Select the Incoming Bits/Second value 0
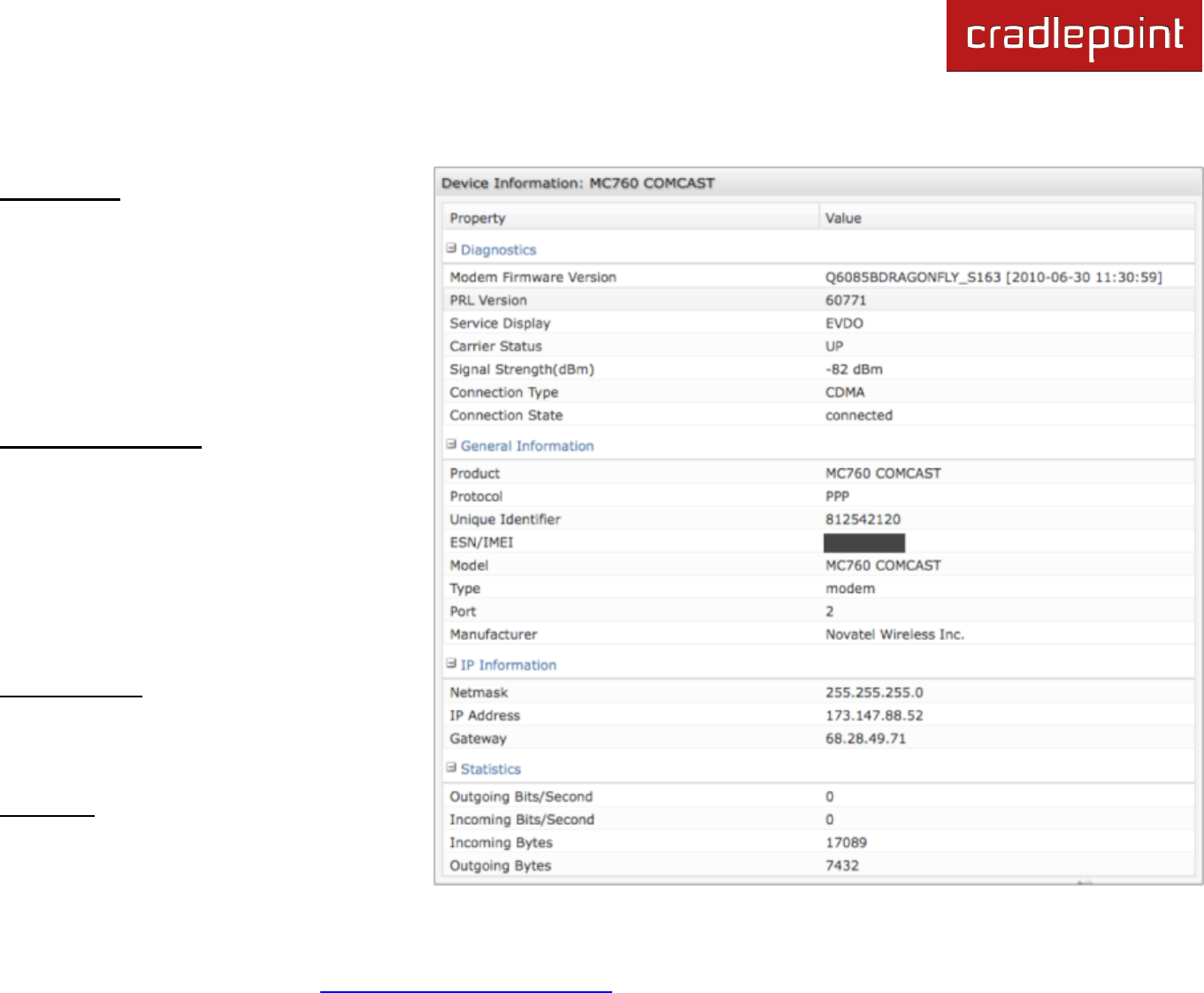This screenshot has width=1204, height=993. [x=830, y=820]
